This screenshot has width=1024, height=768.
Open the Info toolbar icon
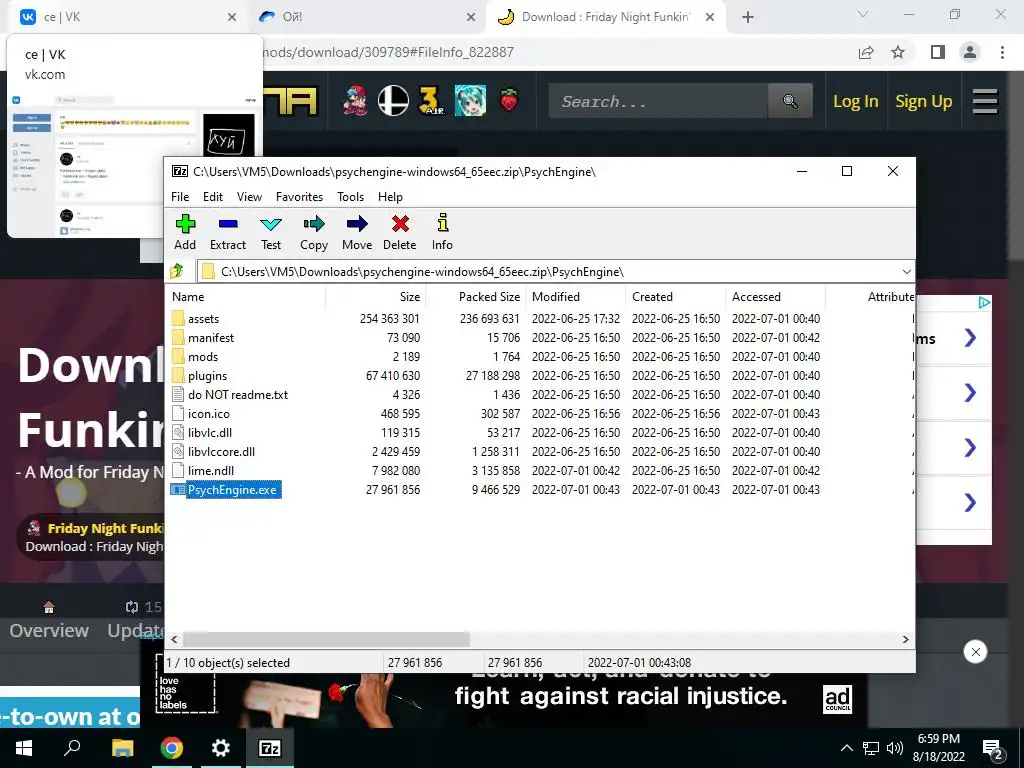tap(442, 232)
